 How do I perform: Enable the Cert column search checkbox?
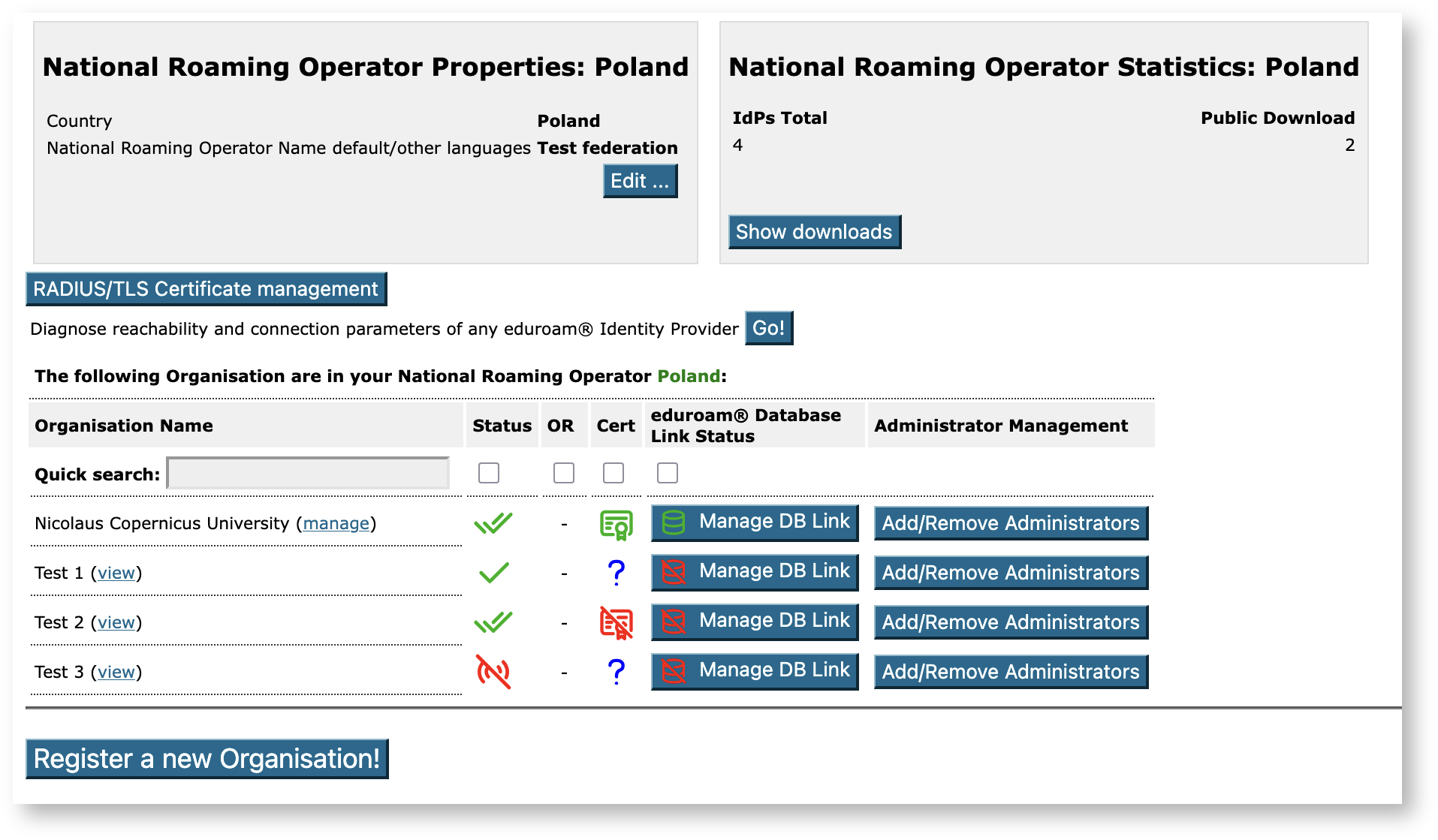coord(613,473)
